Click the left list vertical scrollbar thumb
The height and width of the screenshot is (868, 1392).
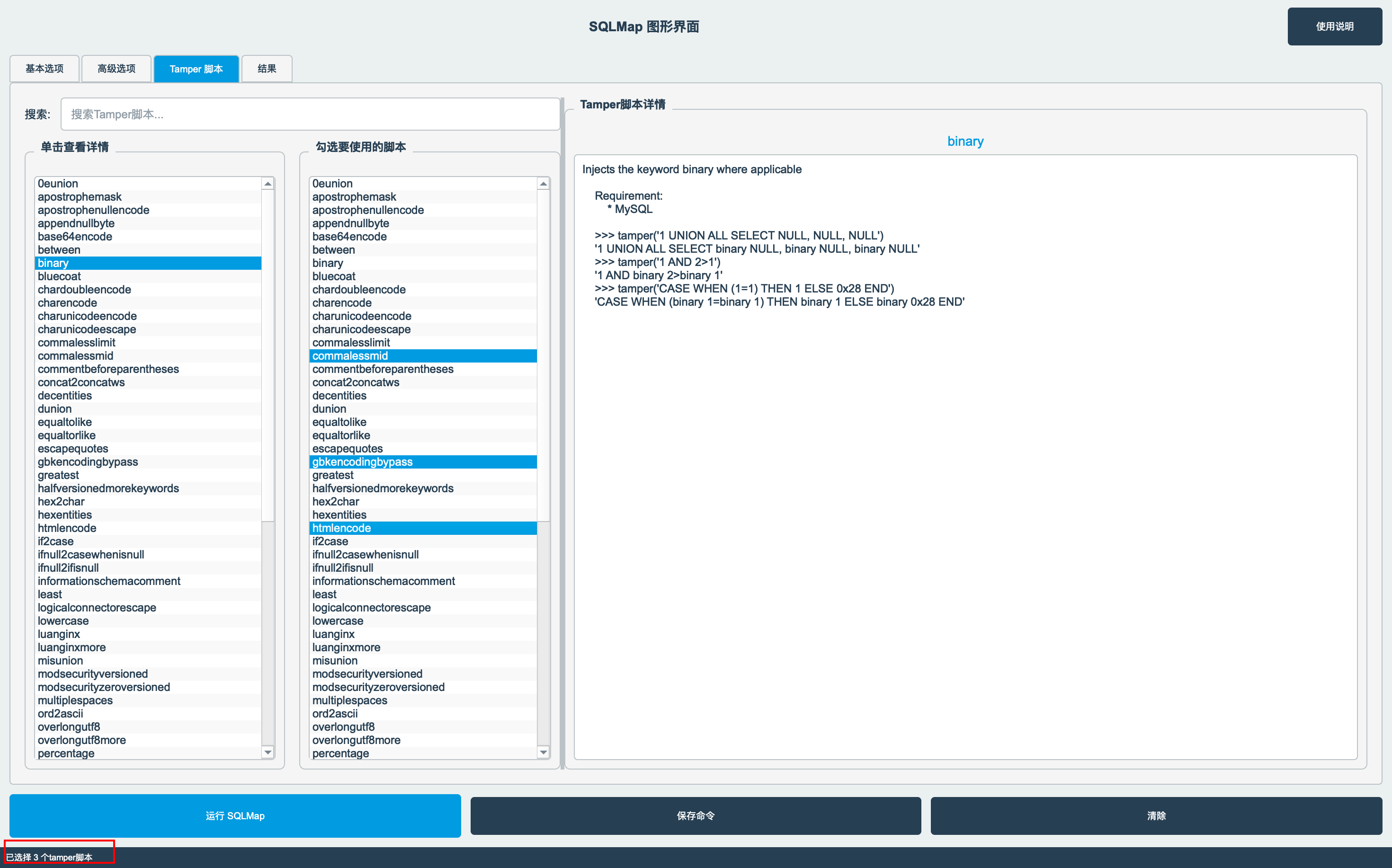[268, 356]
